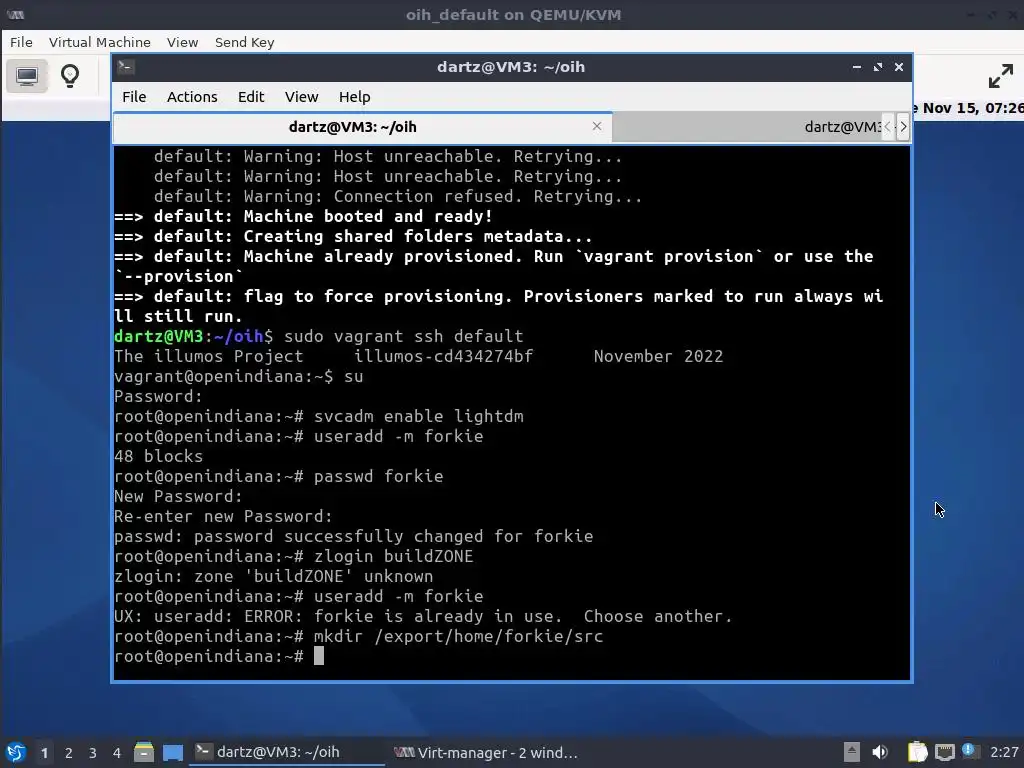Open the virt-manager File menu
The width and height of the screenshot is (1024, 768).
[21, 42]
